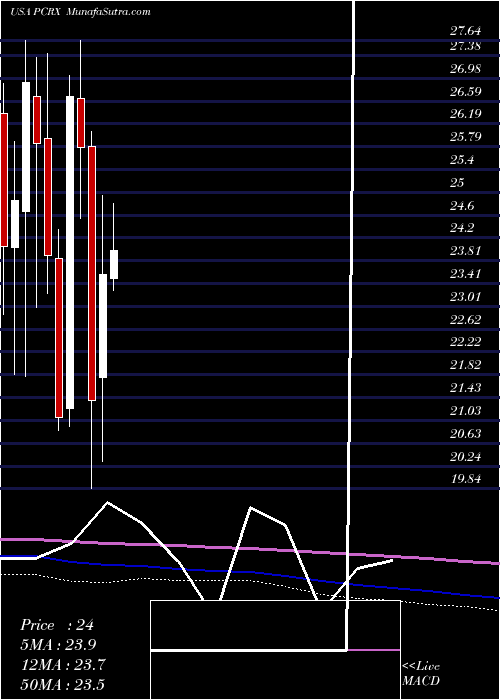Select the 23.41 price axis label

[465, 274]
